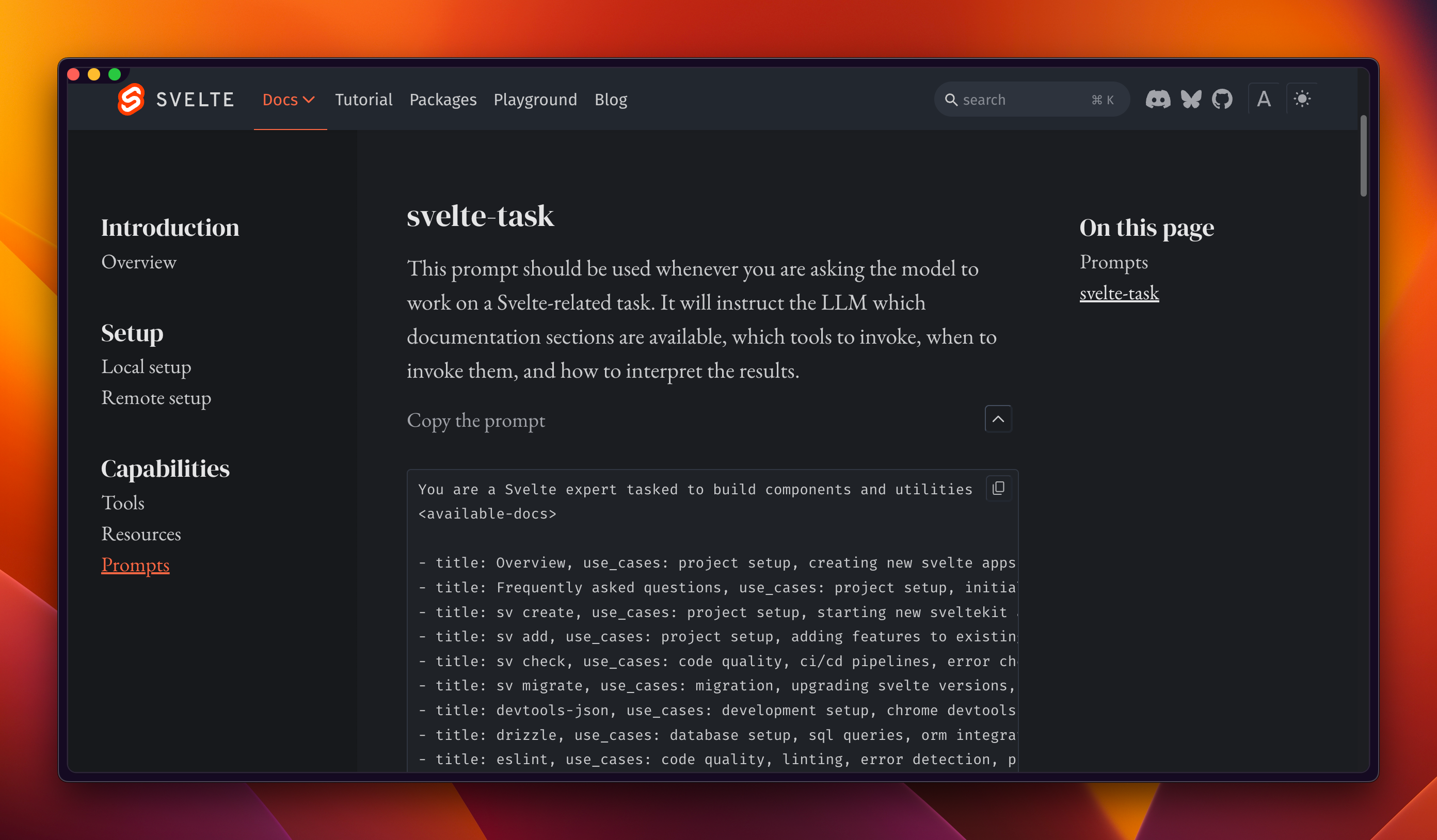Image resolution: width=1437 pixels, height=840 pixels.
Task: Click the font settings A icon
Action: tap(1263, 99)
